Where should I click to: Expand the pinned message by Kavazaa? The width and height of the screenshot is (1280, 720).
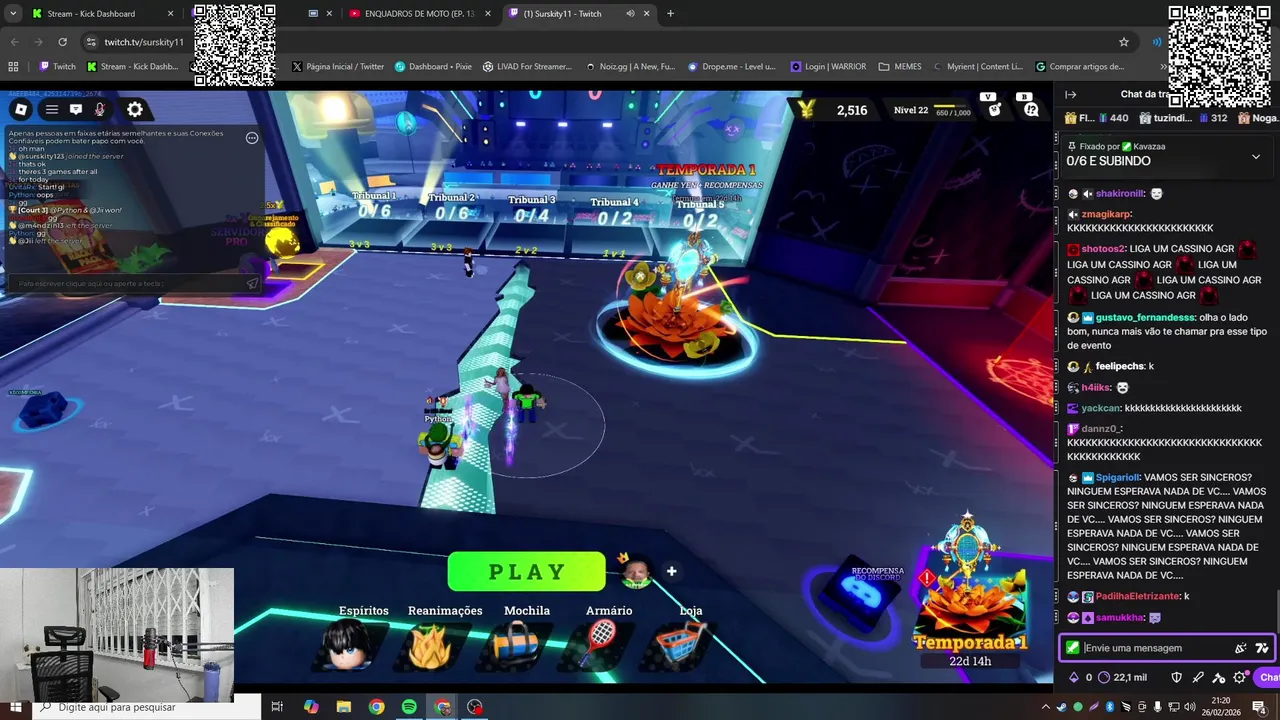click(1256, 157)
